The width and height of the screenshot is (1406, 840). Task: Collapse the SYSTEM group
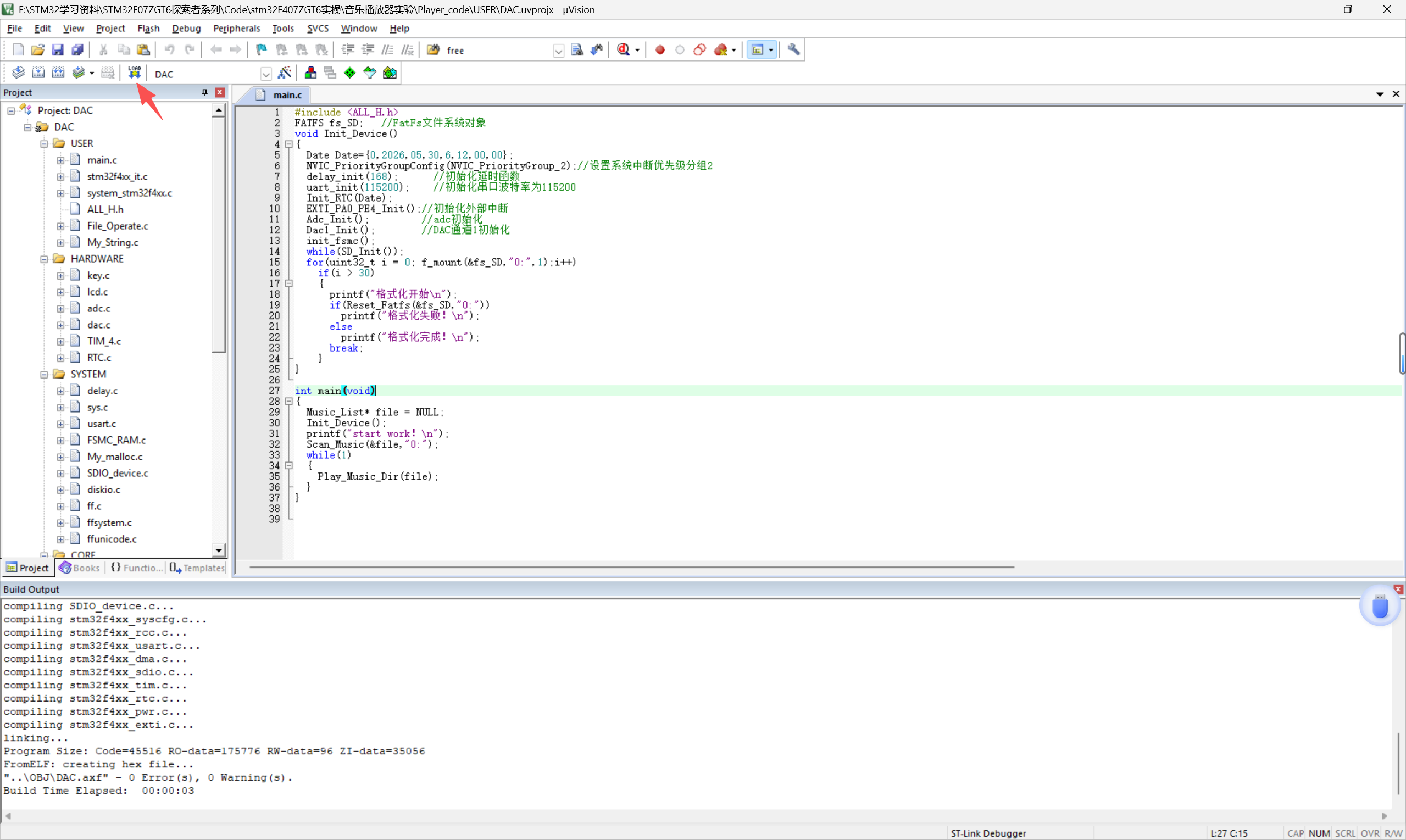click(43, 375)
